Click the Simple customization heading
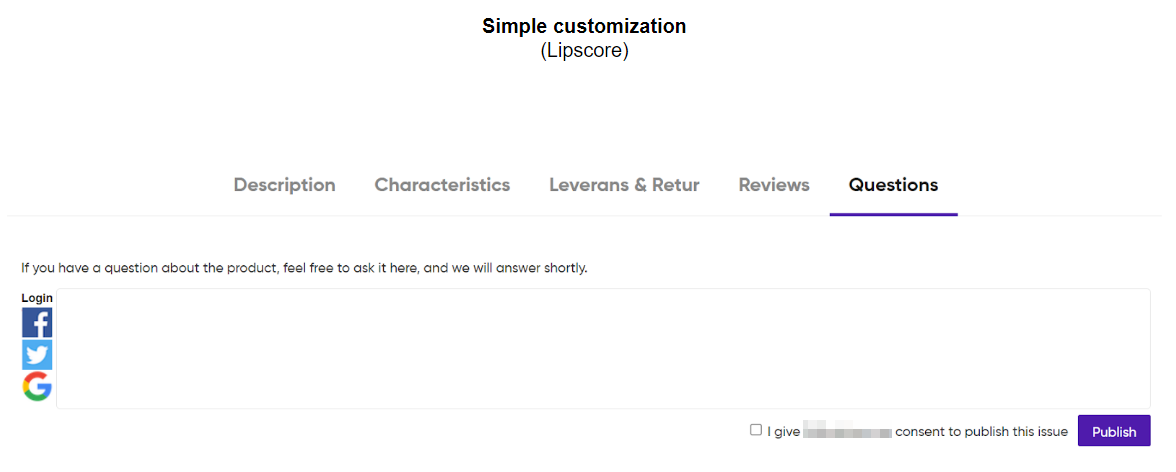Screen dimensions: 1176x472 click(x=584, y=26)
